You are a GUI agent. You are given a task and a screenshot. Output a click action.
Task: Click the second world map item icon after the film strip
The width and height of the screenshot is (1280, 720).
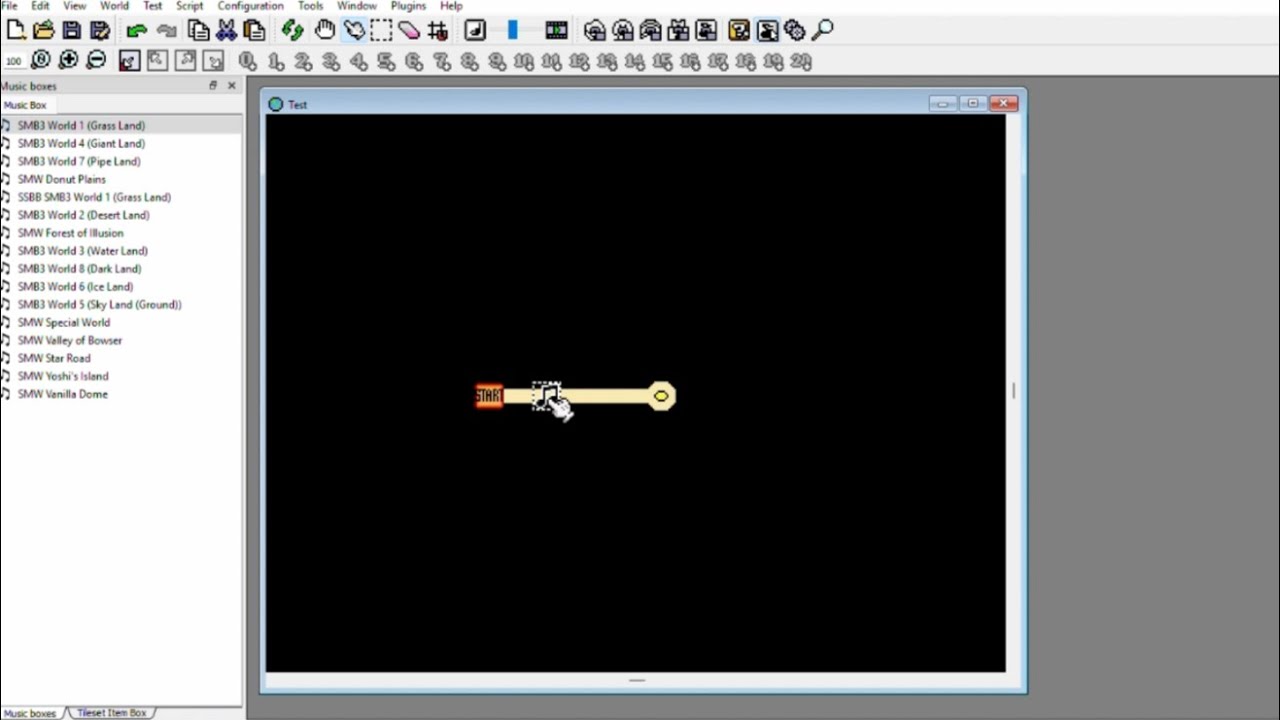pyautogui.click(x=623, y=30)
